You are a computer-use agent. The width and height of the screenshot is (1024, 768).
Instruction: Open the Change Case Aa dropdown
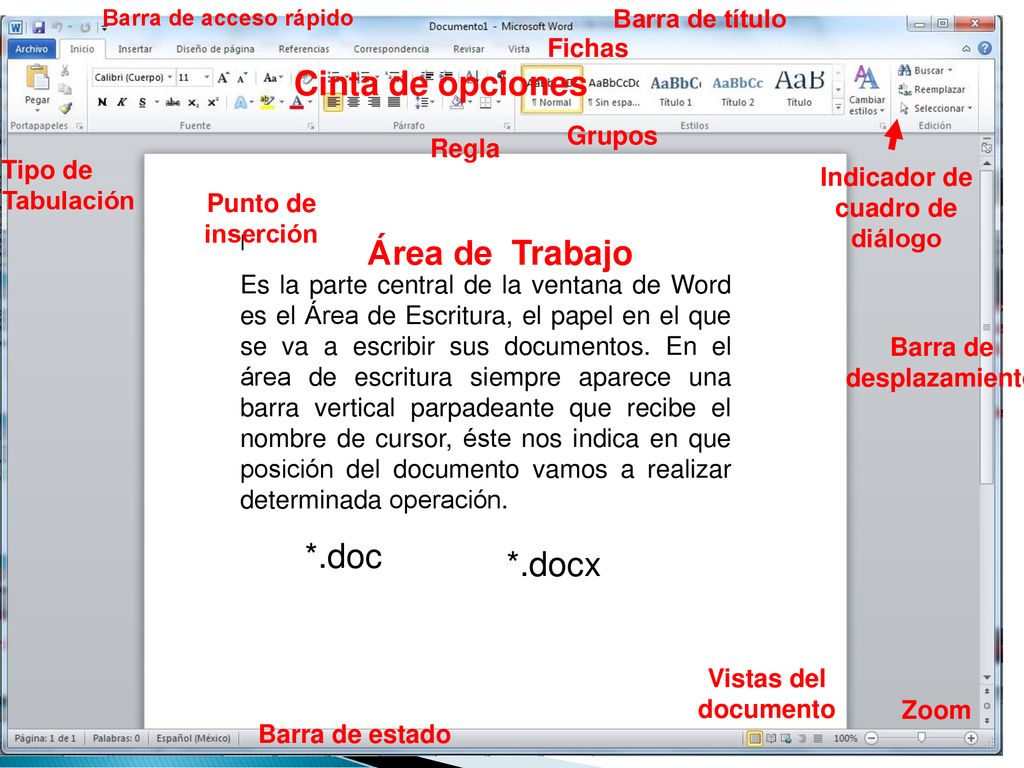pyautogui.click(x=273, y=78)
